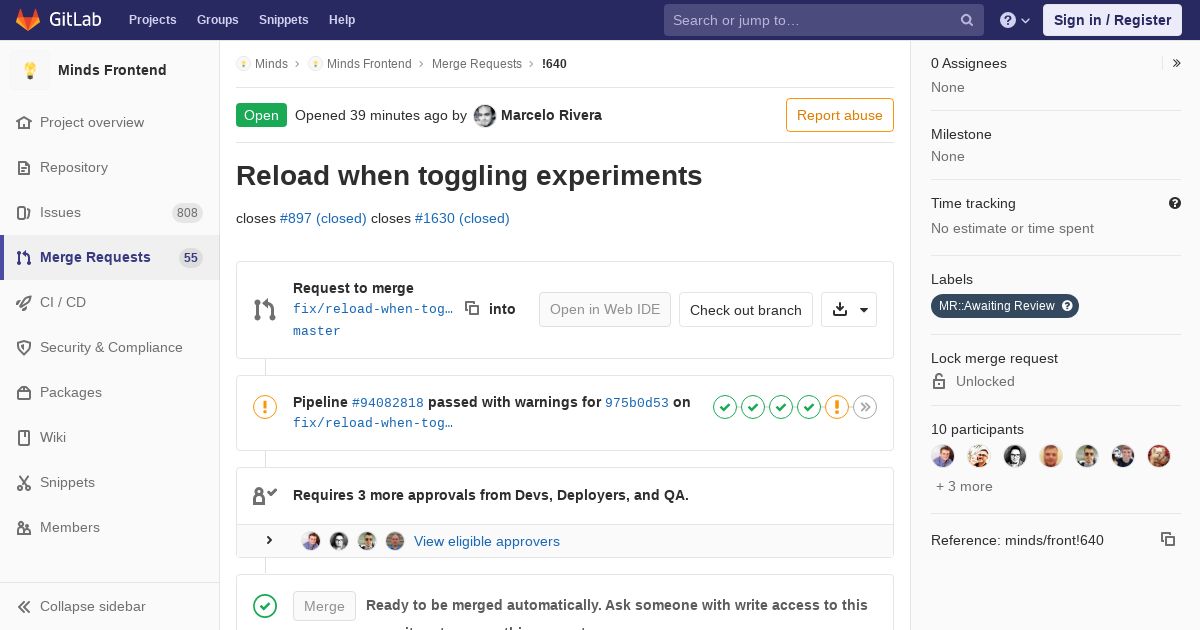Screen dimensions: 1200x630
Task: Expand the eligible approvers list
Action: [269, 541]
